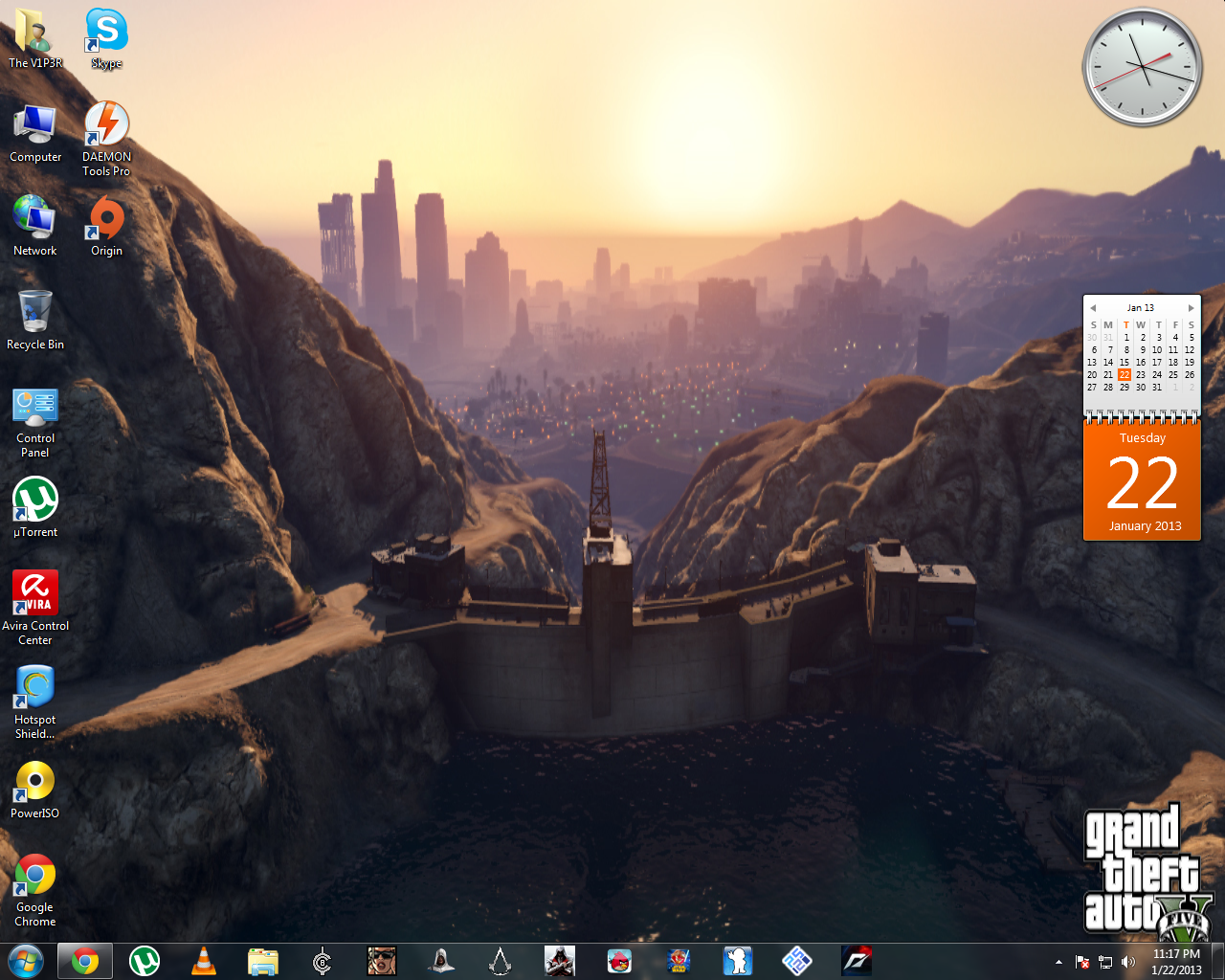
Task: Start Need for Speed from the taskbar
Action: pyautogui.click(x=857, y=960)
